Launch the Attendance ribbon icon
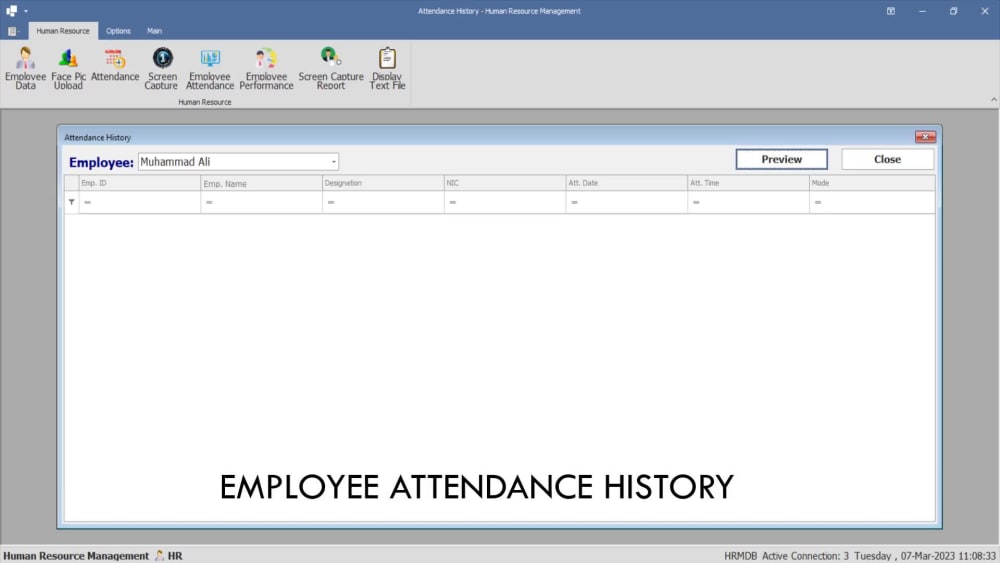The width and height of the screenshot is (1000, 563). coord(115,65)
